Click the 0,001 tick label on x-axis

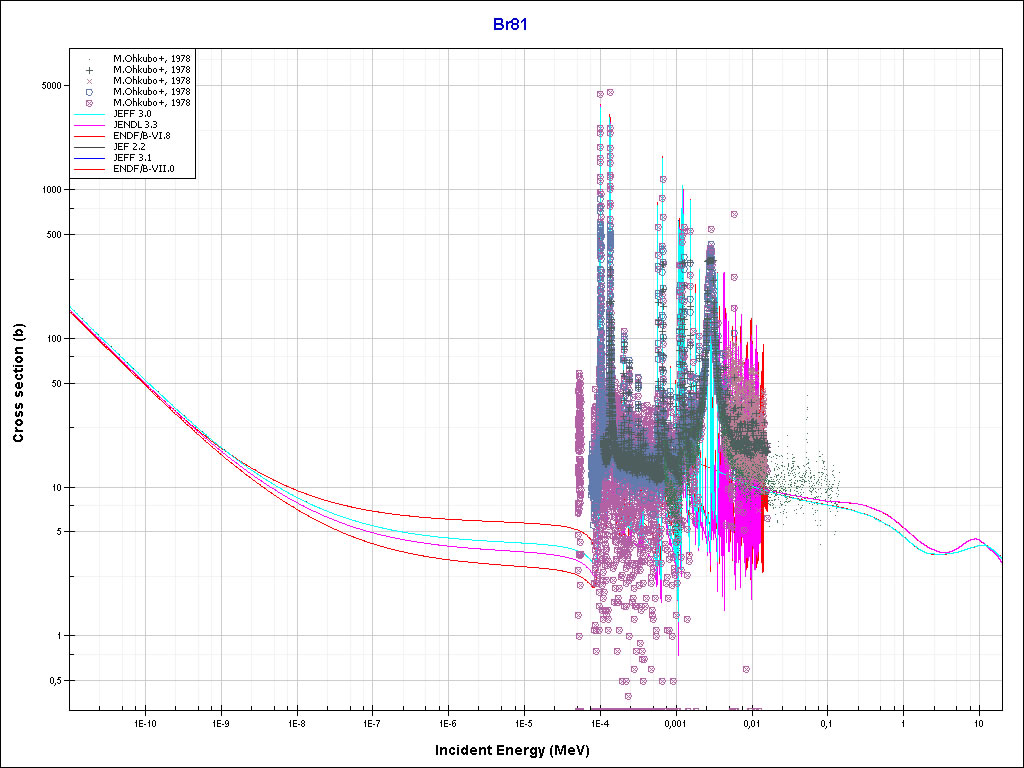click(x=675, y=723)
